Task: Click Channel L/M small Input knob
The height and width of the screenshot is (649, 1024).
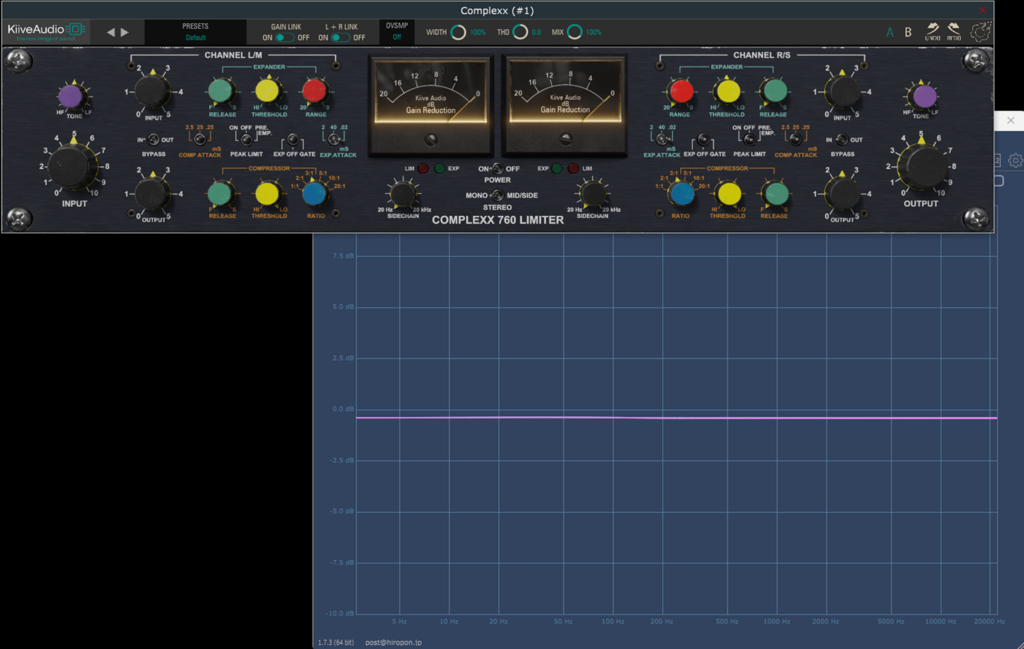Action: (x=152, y=91)
